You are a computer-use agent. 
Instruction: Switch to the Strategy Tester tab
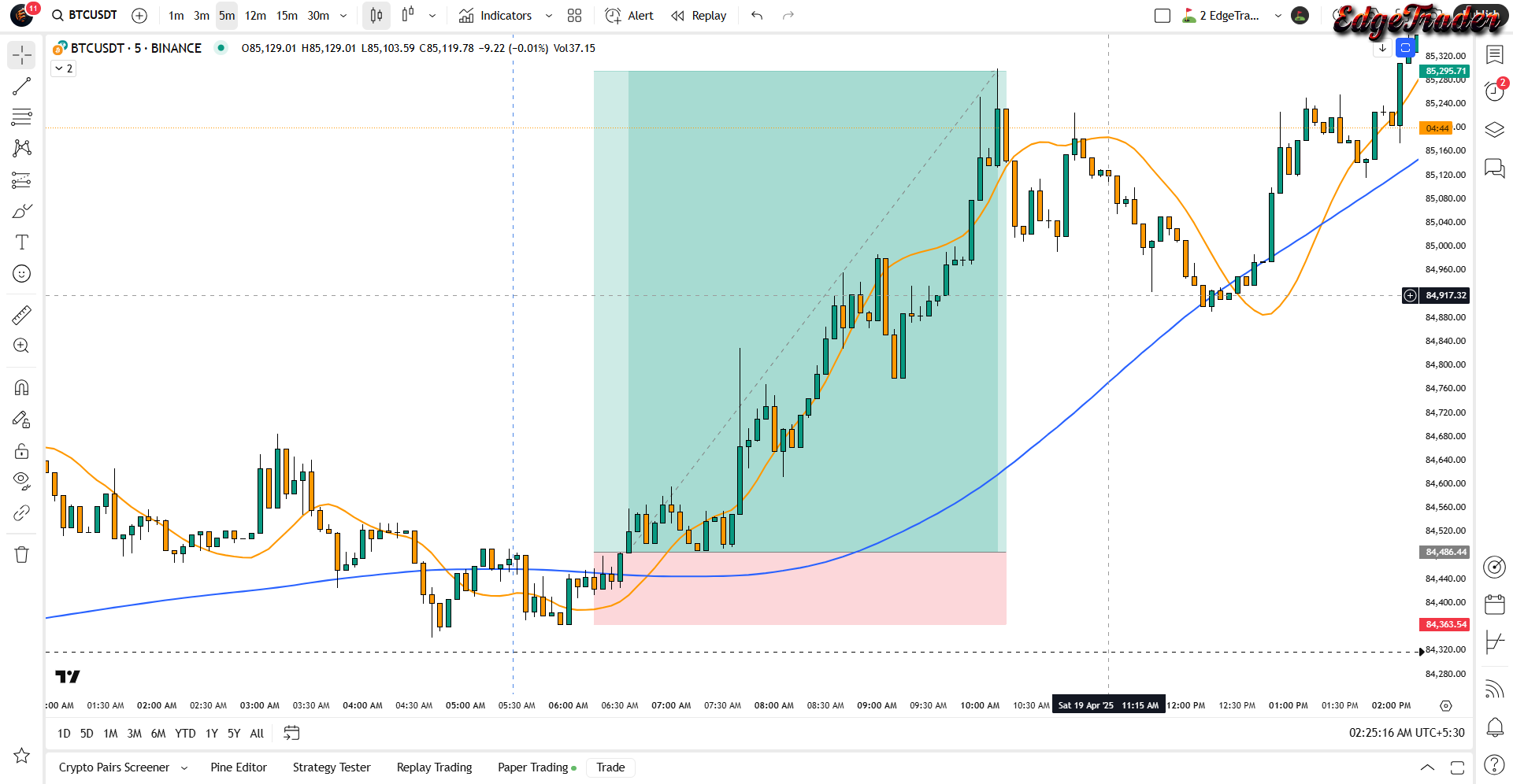pyautogui.click(x=332, y=767)
